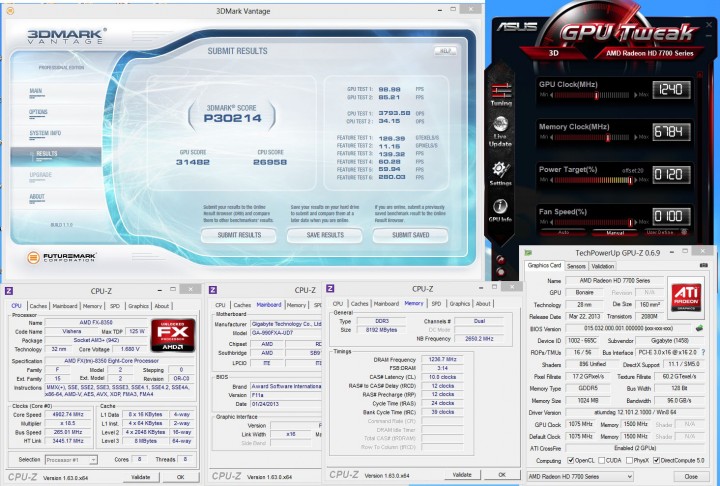This screenshot has height=486, width=720.
Task: Open Caches tab in the AMD FX-8350 CPU-Z window
Action: click(x=39, y=306)
